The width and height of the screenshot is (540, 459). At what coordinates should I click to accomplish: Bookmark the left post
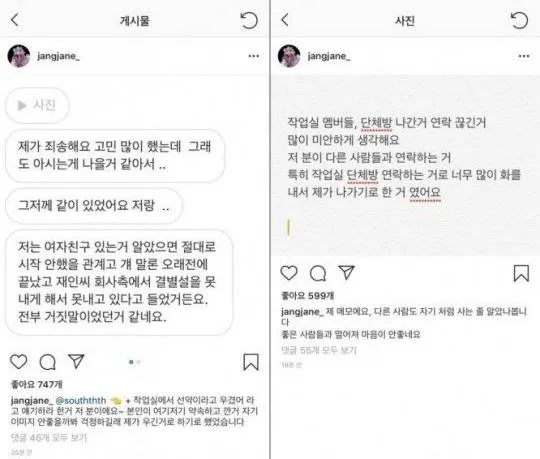[251, 362]
